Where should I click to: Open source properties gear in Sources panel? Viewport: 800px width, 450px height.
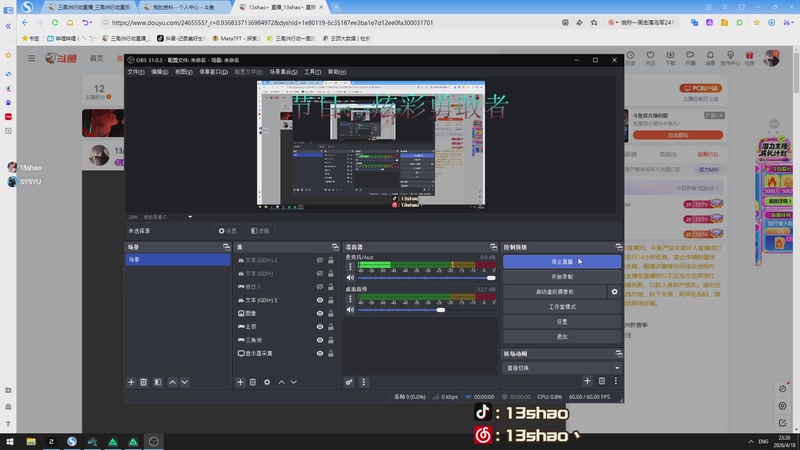point(267,382)
